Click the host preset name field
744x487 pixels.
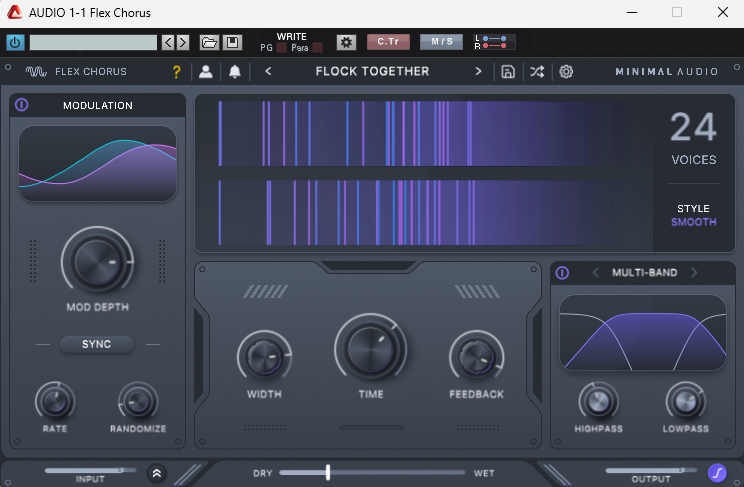93,43
